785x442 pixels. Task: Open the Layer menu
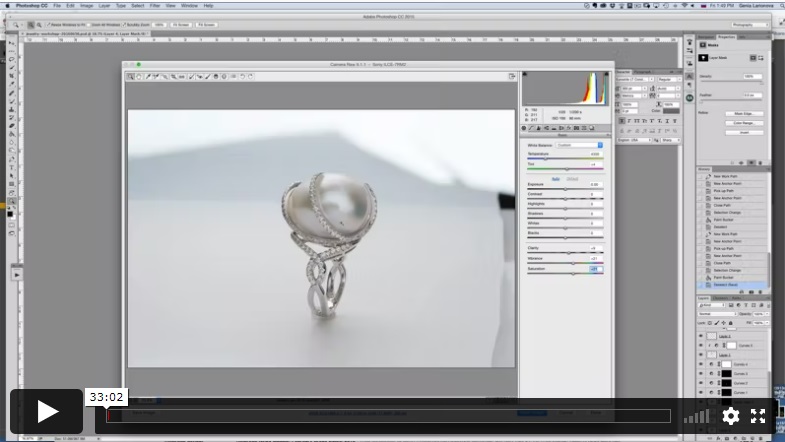click(104, 6)
